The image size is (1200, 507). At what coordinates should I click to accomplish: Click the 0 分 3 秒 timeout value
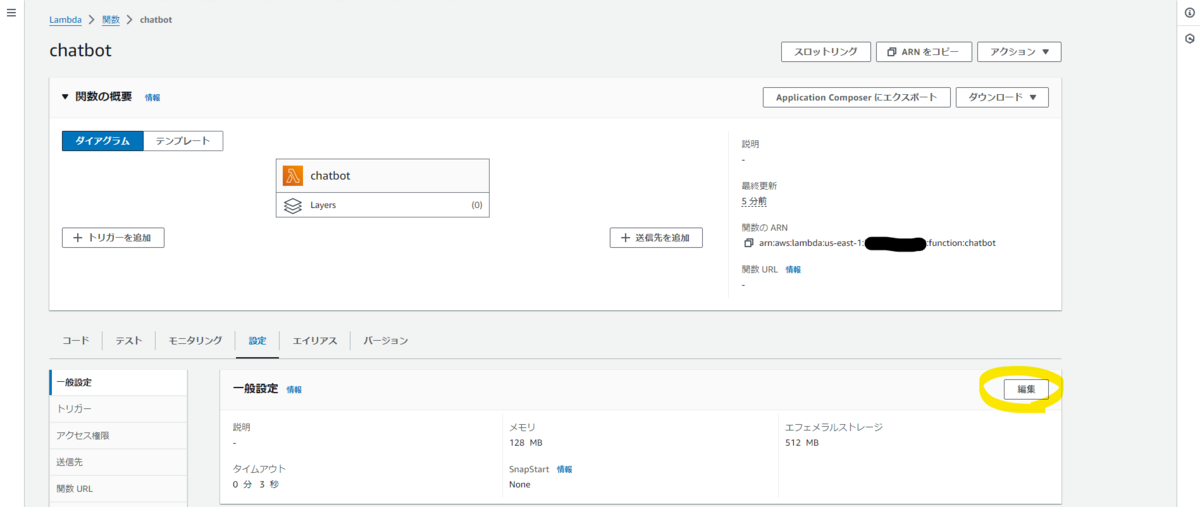coord(256,485)
